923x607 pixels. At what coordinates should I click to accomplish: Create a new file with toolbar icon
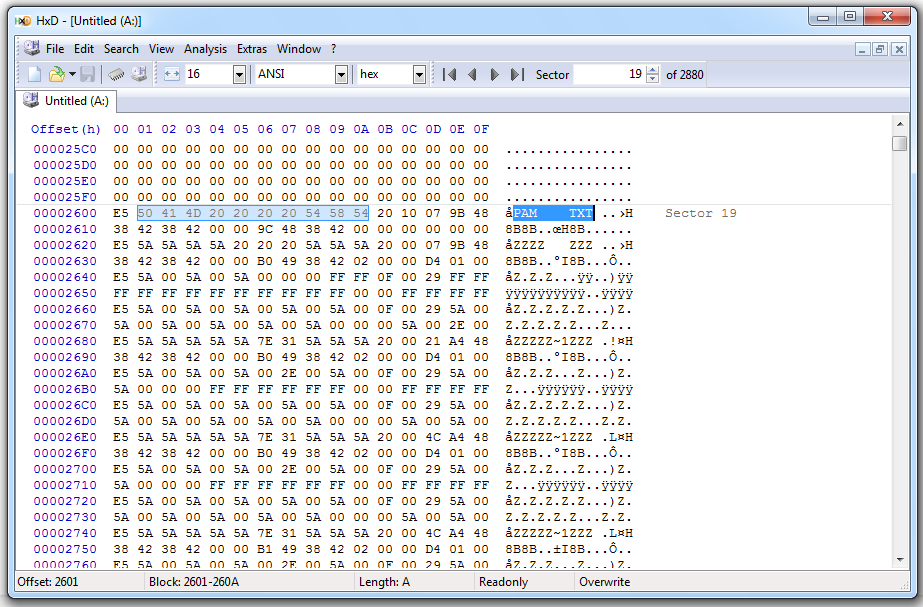coord(35,74)
